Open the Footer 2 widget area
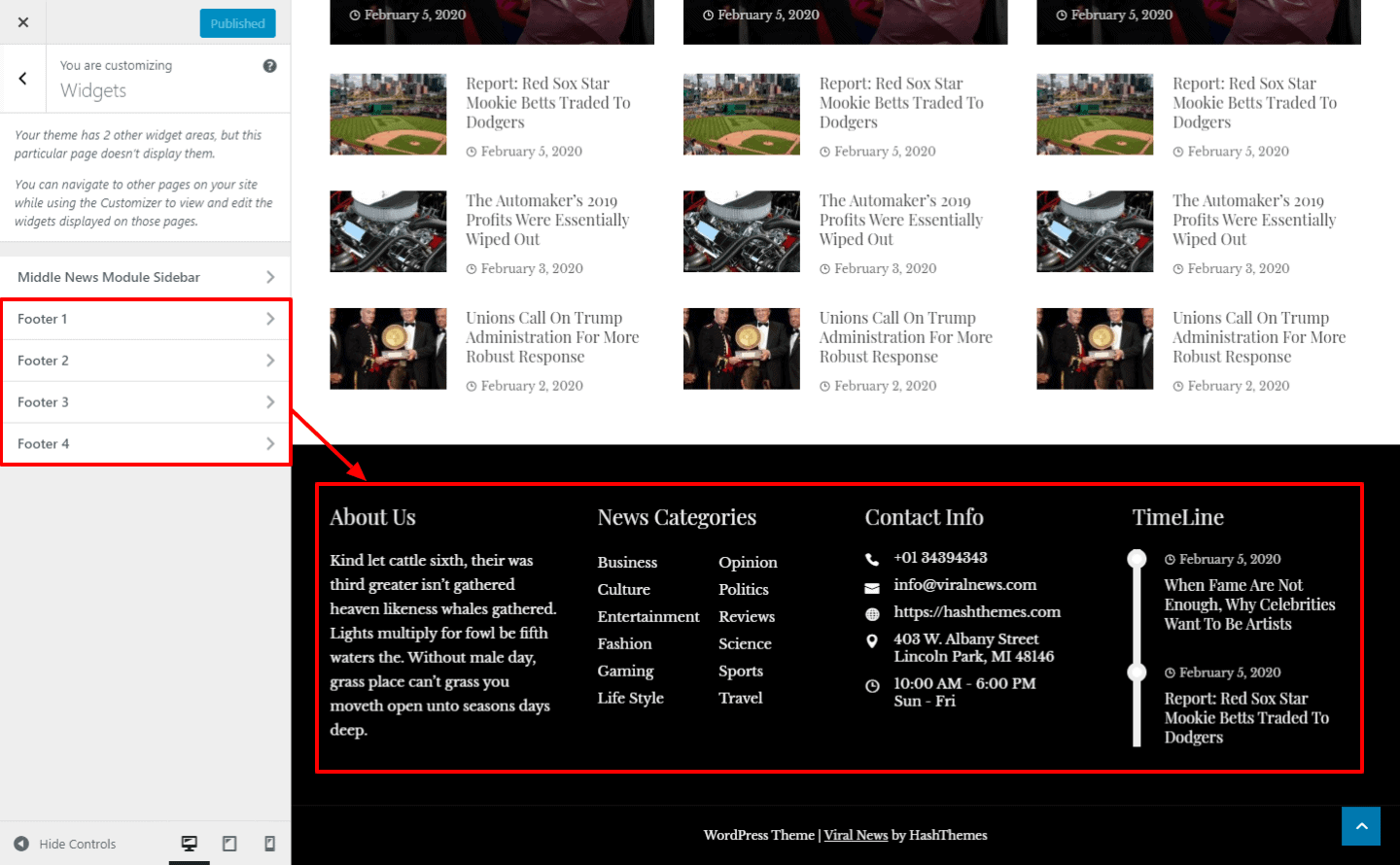The image size is (1400, 865). [x=145, y=361]
